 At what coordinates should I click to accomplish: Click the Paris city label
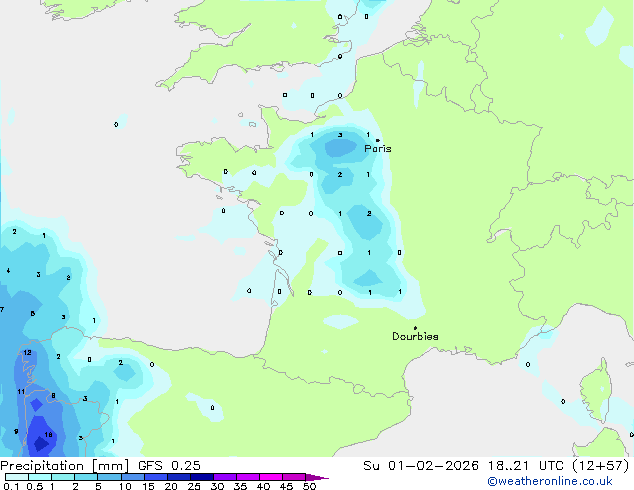point(378,149)
